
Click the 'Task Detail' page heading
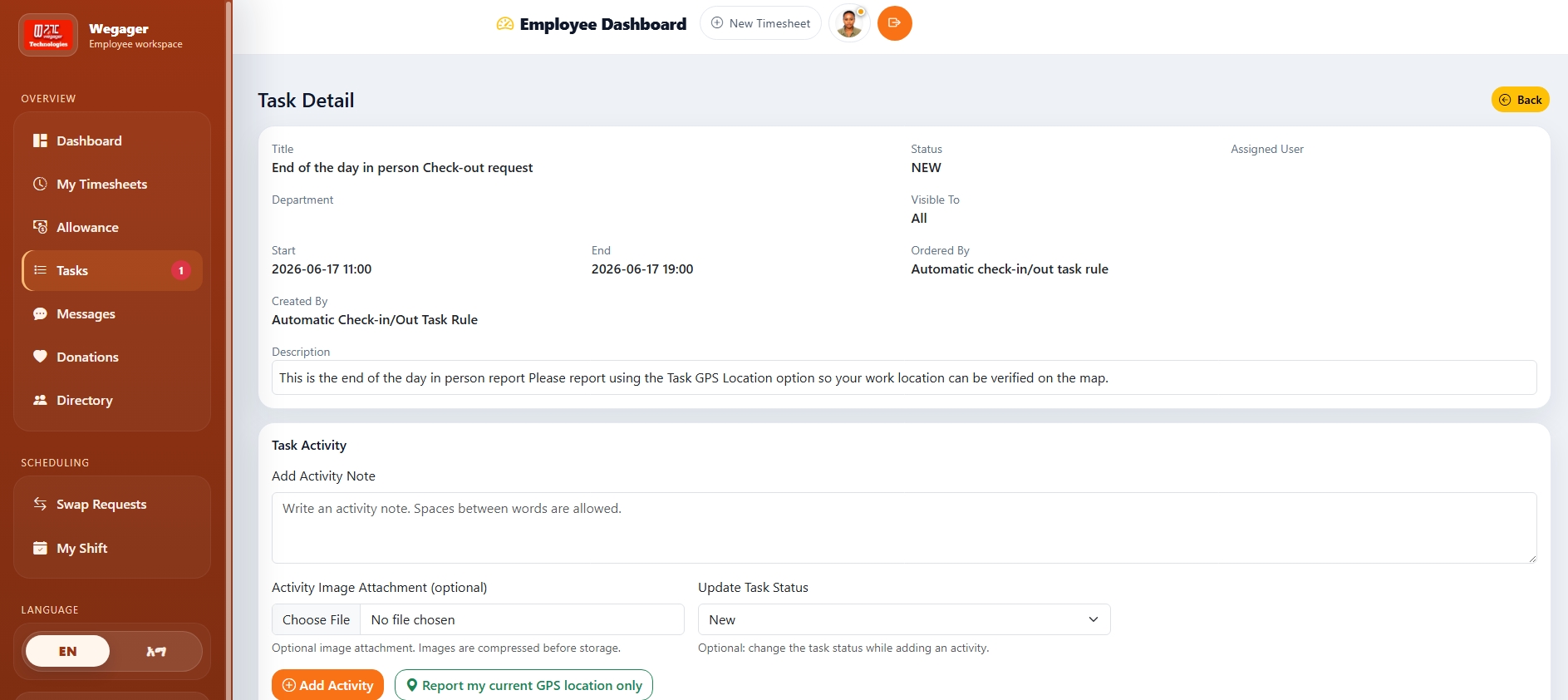tap(306, 101)
